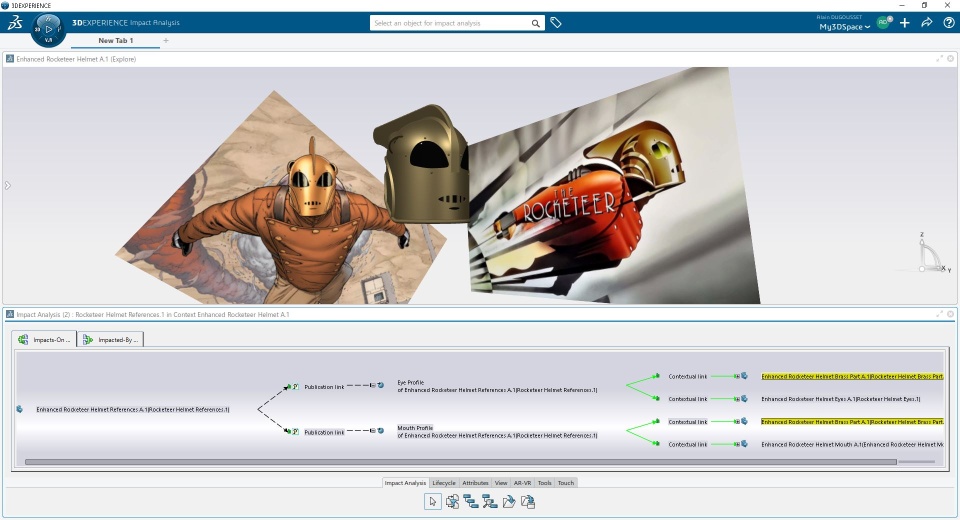Add a new tab with the plus button
Image resolution: width=960 pixels, height=520 pixels.
coord(166,40)
